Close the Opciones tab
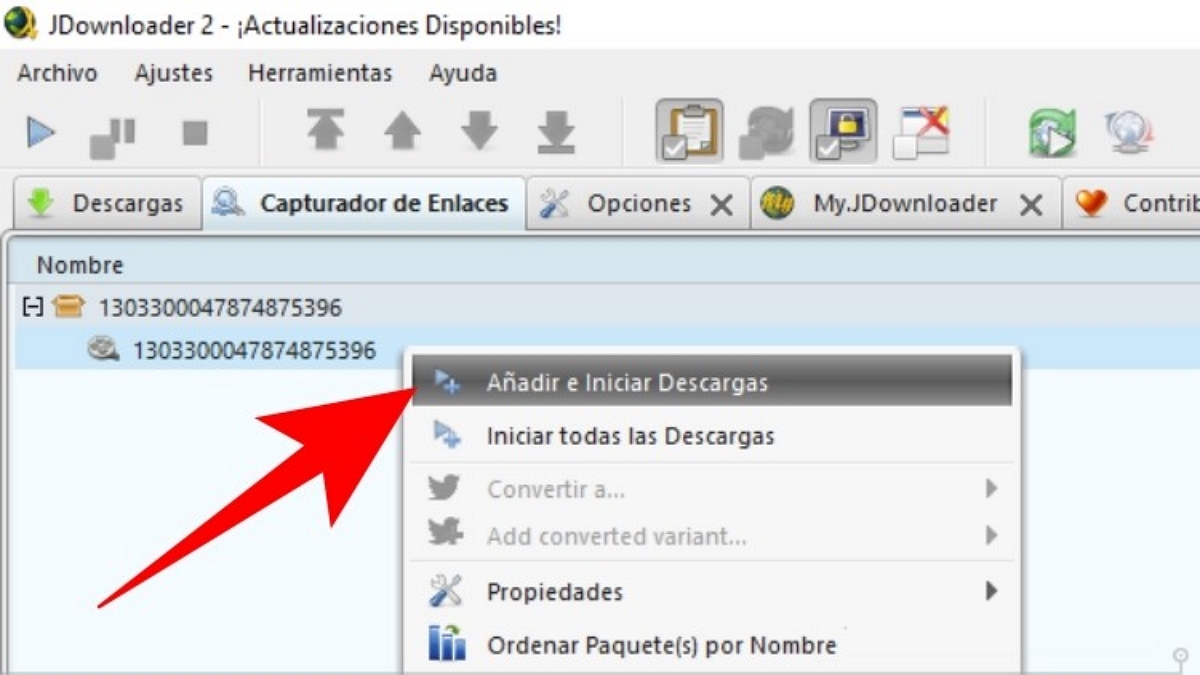Image resolution: width=1200 pixels, height=675 pixels. tap(721, 205)
